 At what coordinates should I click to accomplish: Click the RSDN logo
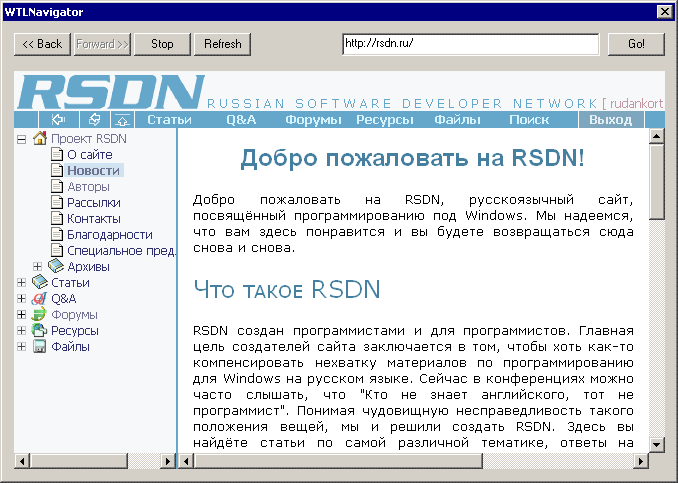110,92
